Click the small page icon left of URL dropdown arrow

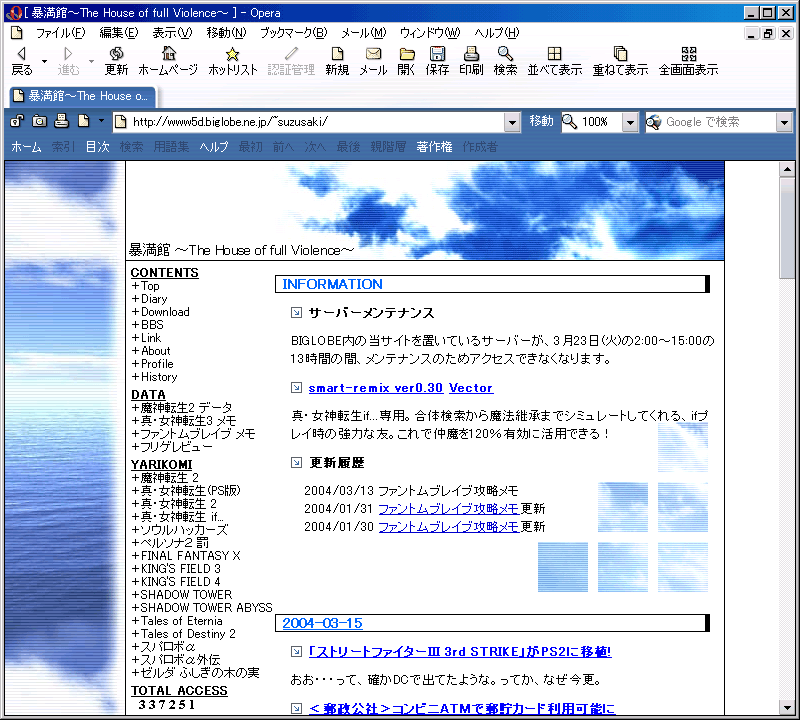point(84,121)
